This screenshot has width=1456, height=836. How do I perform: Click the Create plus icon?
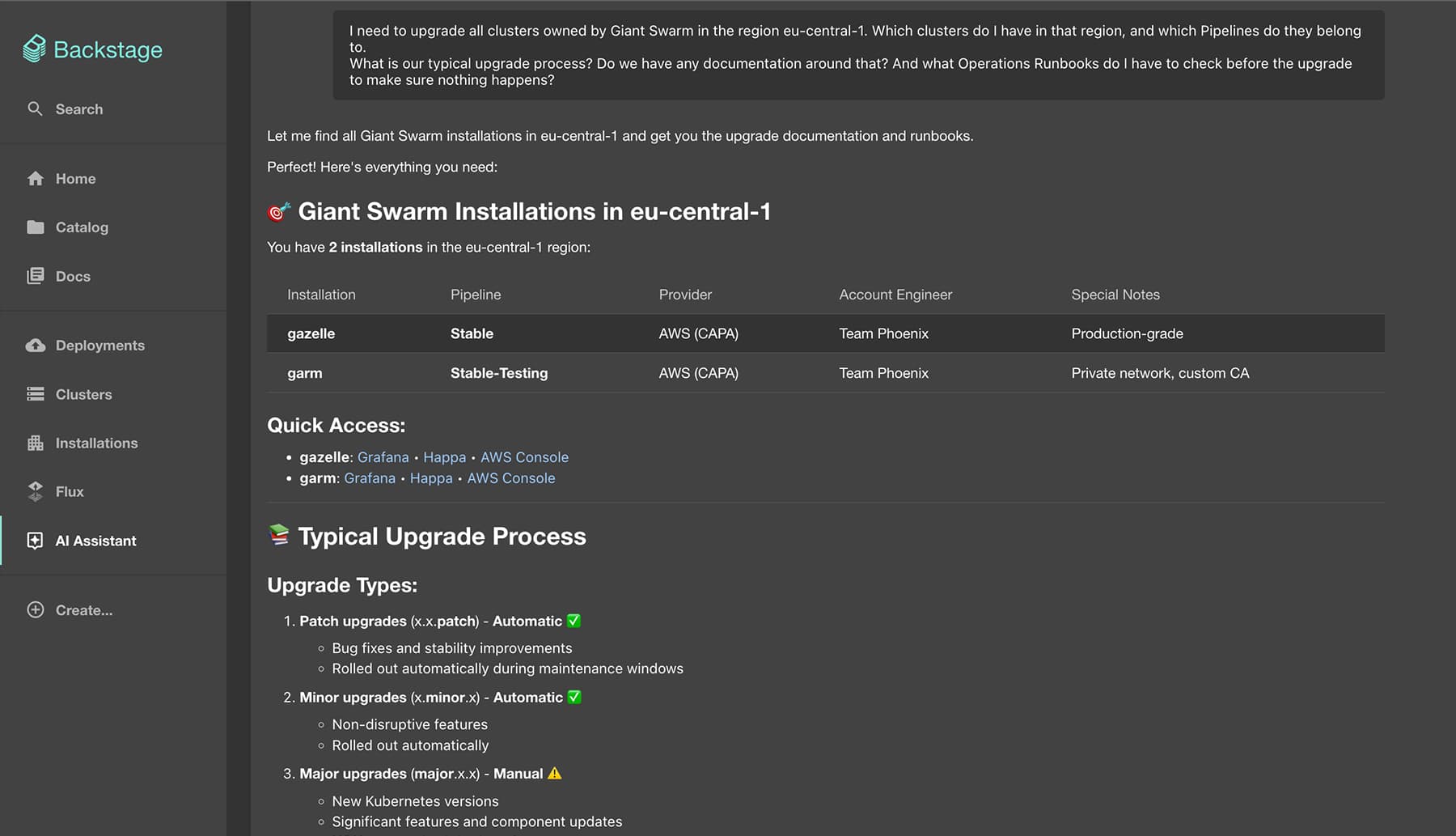[x=36, y=609]
